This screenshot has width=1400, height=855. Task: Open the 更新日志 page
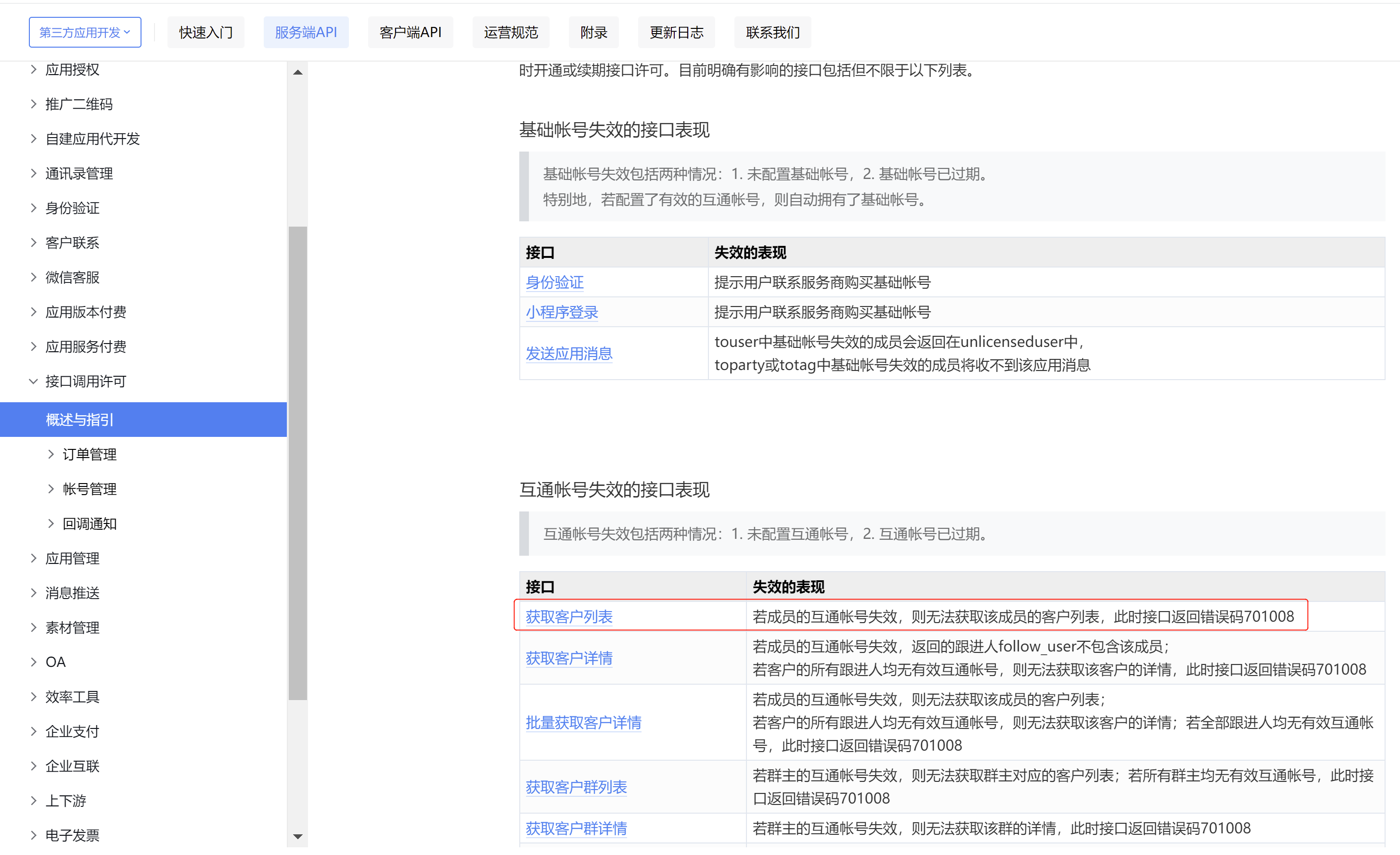click(676, 32)
